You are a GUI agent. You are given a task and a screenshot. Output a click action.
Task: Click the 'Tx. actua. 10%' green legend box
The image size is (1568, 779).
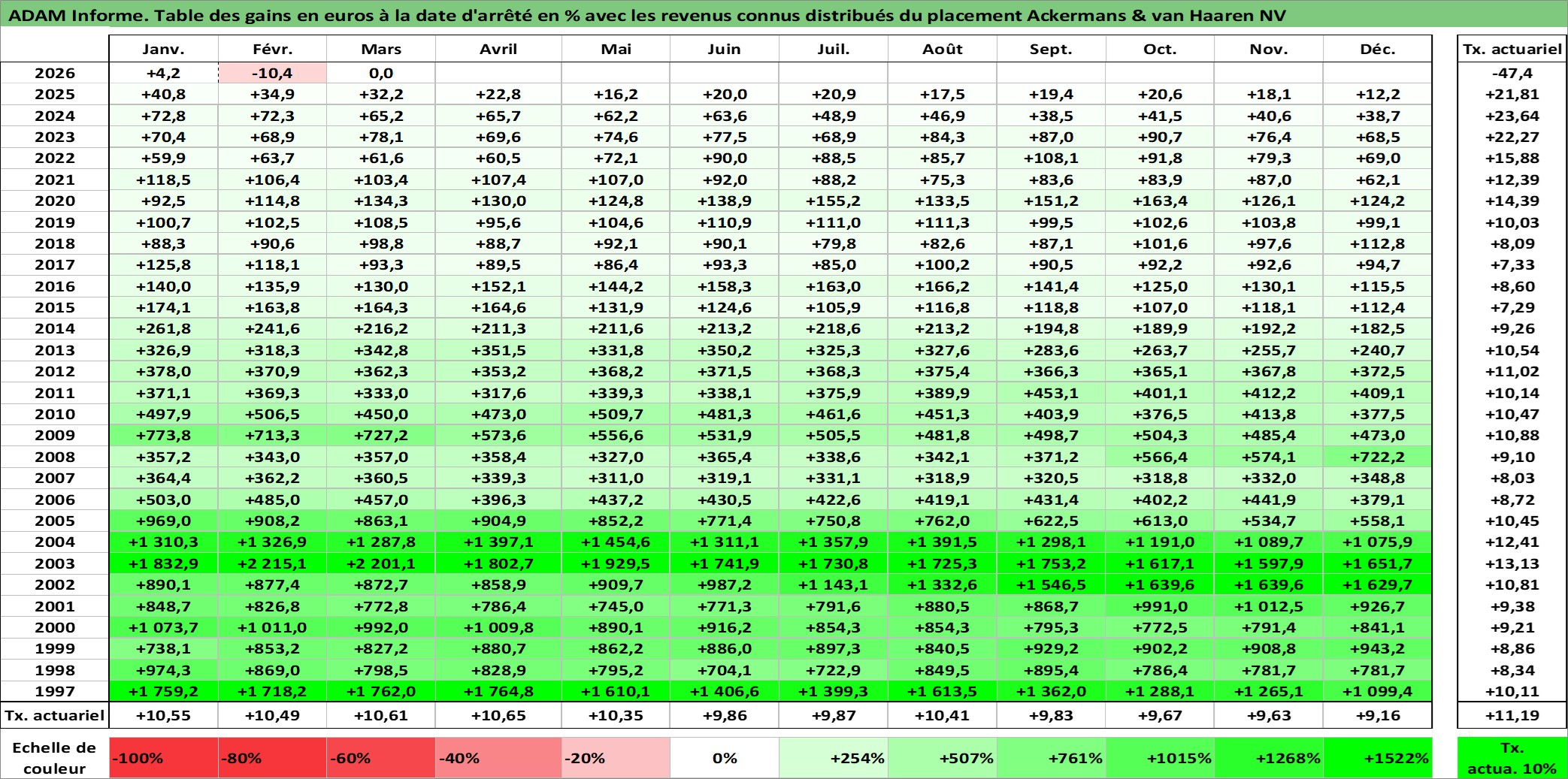pyautogui.click(x=1512, y=758)
